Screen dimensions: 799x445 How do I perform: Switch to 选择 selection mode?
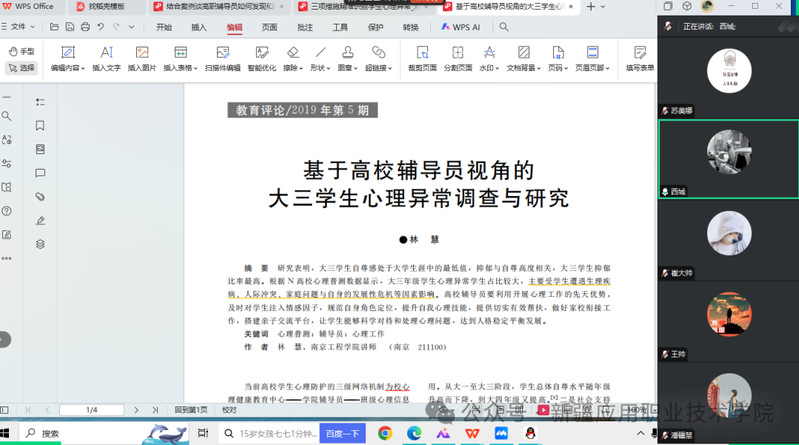pyautogui.click(x=21, y=68)
